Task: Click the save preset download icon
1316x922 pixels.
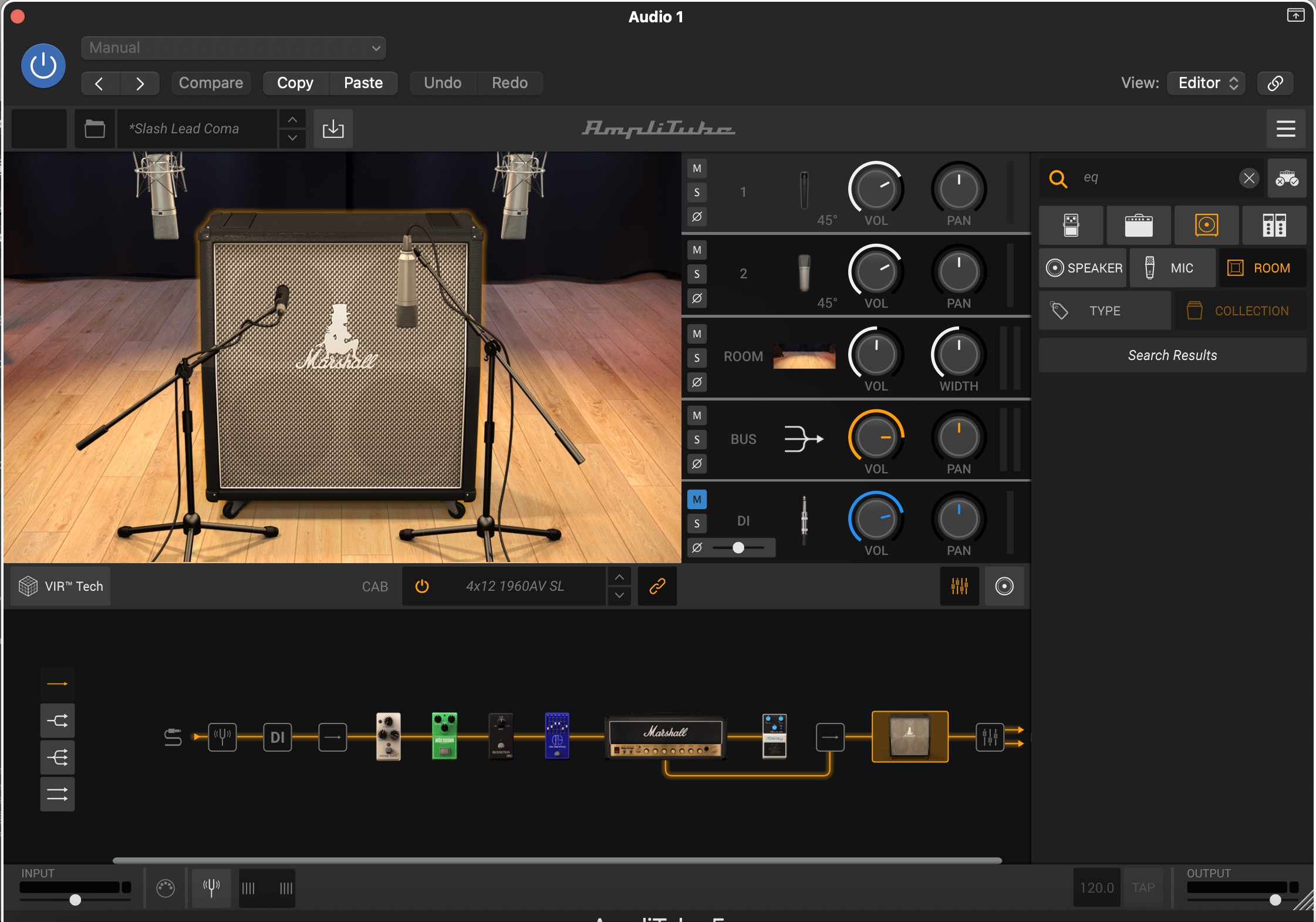Action: 333,129
